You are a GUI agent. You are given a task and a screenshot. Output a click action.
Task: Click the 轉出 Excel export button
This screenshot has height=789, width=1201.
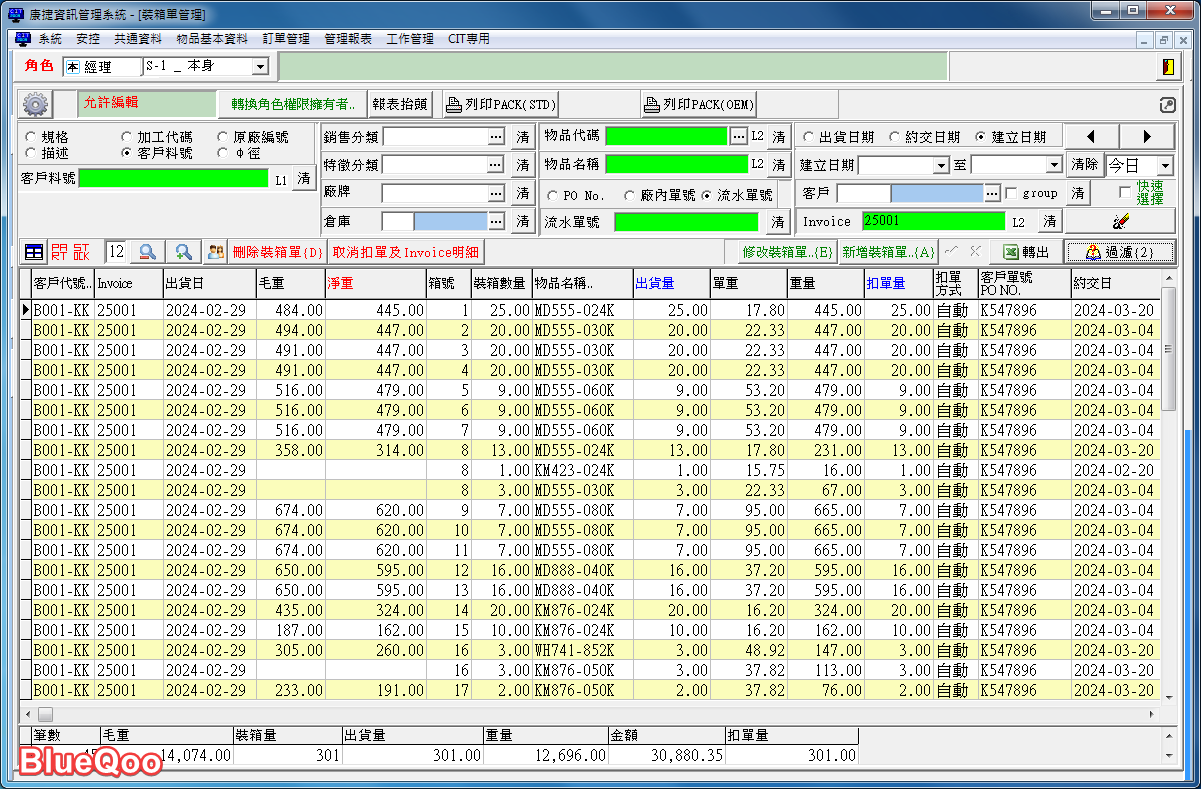coord(1025,252)
